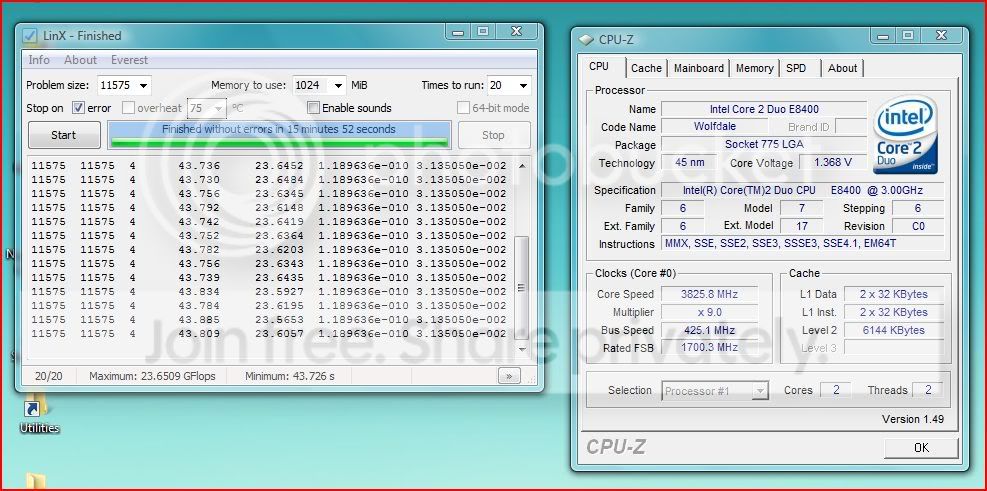Click the Rated FSB 1700.3 MHz value

[x=709, y=347]
